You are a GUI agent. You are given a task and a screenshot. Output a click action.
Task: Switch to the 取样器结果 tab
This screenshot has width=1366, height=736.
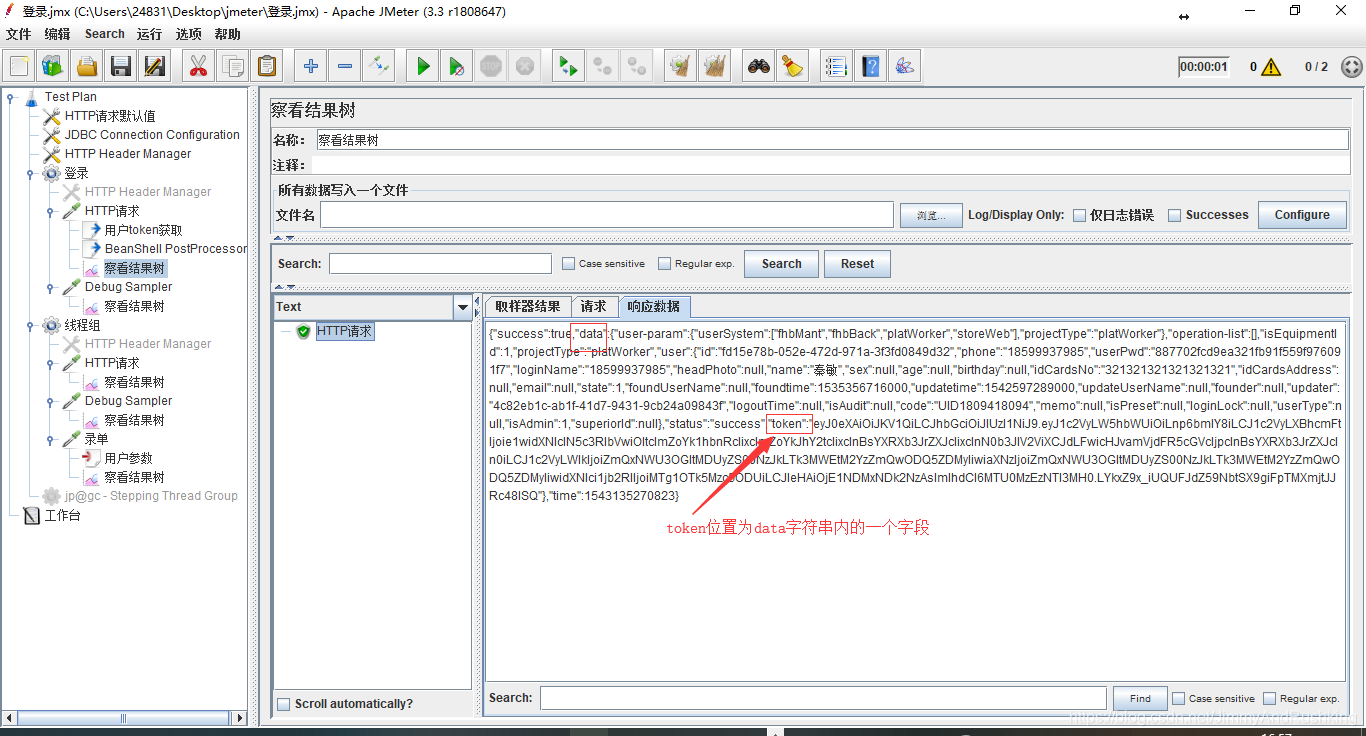pos(528,307)
